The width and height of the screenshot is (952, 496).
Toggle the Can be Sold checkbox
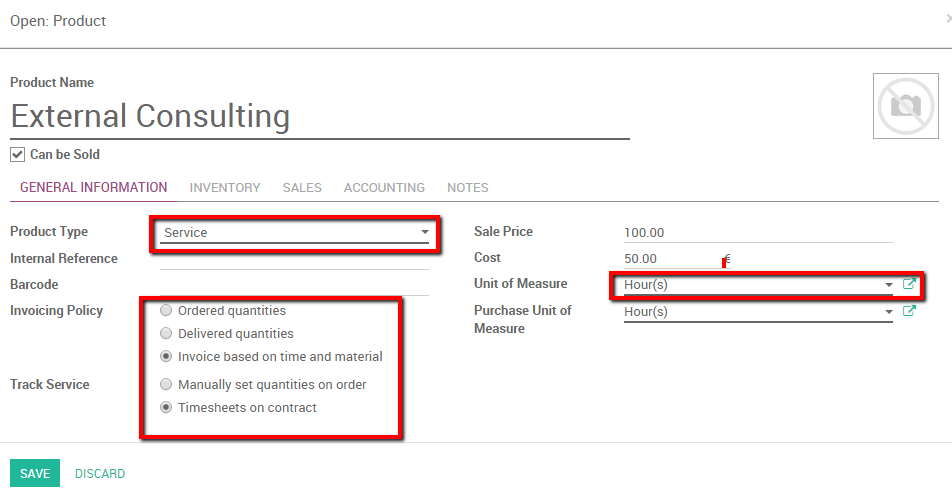pyautogui.click(x=17, y=154)
